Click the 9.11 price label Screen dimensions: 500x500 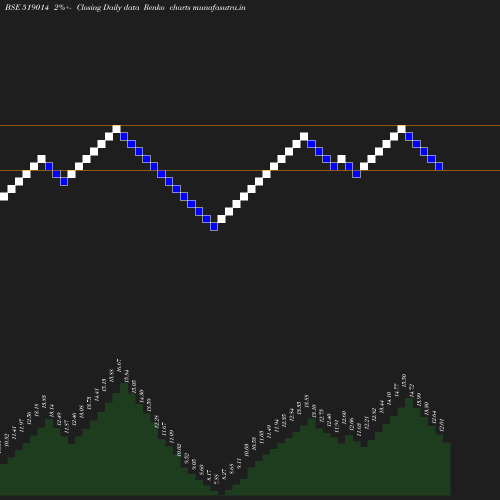(x=239, y=463)
